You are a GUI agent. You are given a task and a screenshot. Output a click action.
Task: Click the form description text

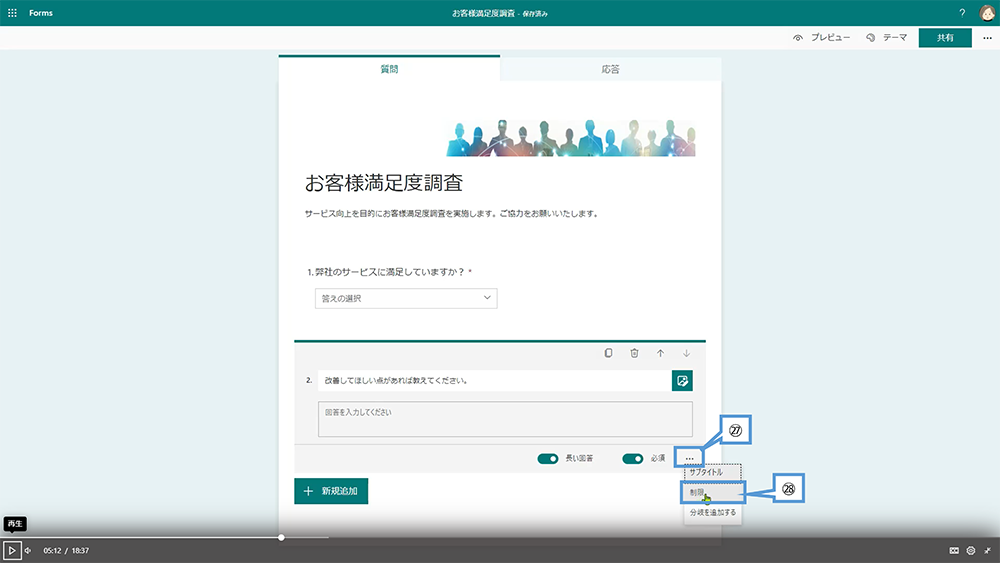pyautogui.click(x=452, y=214)
